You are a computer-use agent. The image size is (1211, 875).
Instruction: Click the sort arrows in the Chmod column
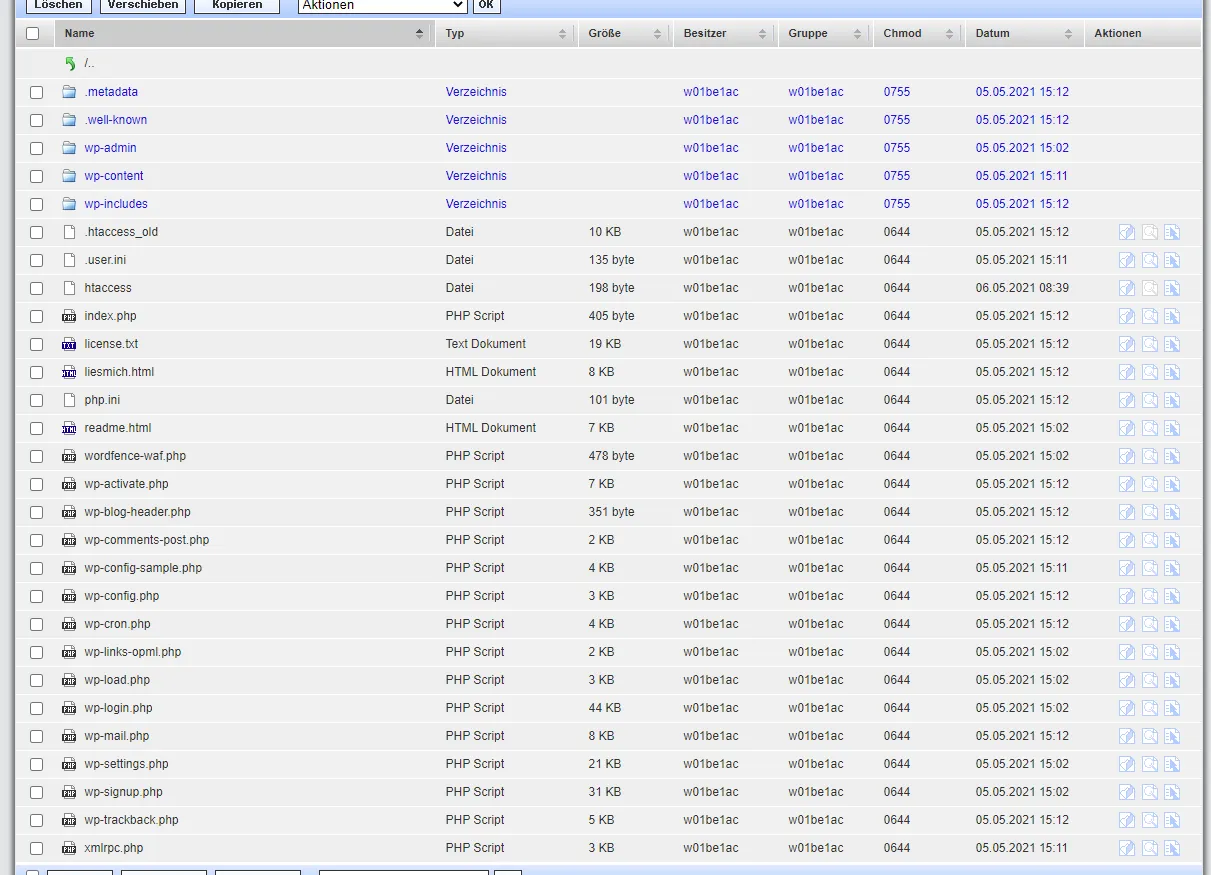click(x=948, y=34)
